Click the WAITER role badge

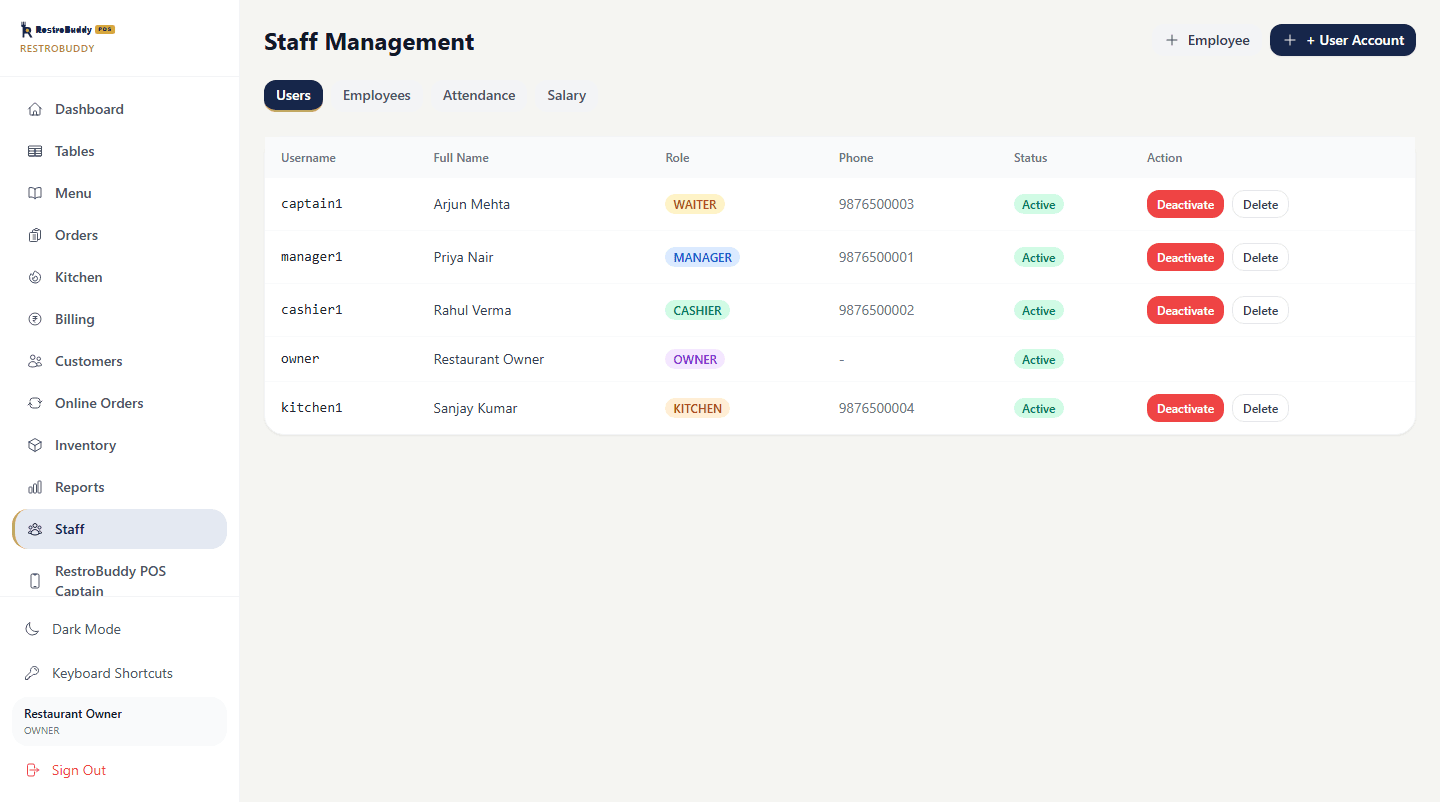[x=695, y=204]
